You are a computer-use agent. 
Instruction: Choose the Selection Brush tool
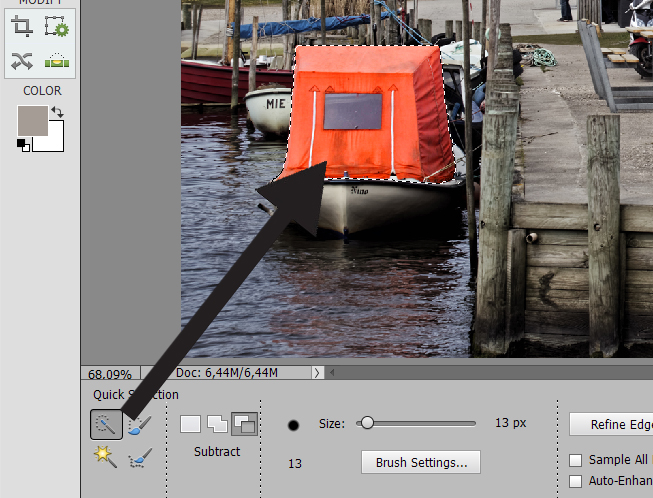tap(140, 424)
